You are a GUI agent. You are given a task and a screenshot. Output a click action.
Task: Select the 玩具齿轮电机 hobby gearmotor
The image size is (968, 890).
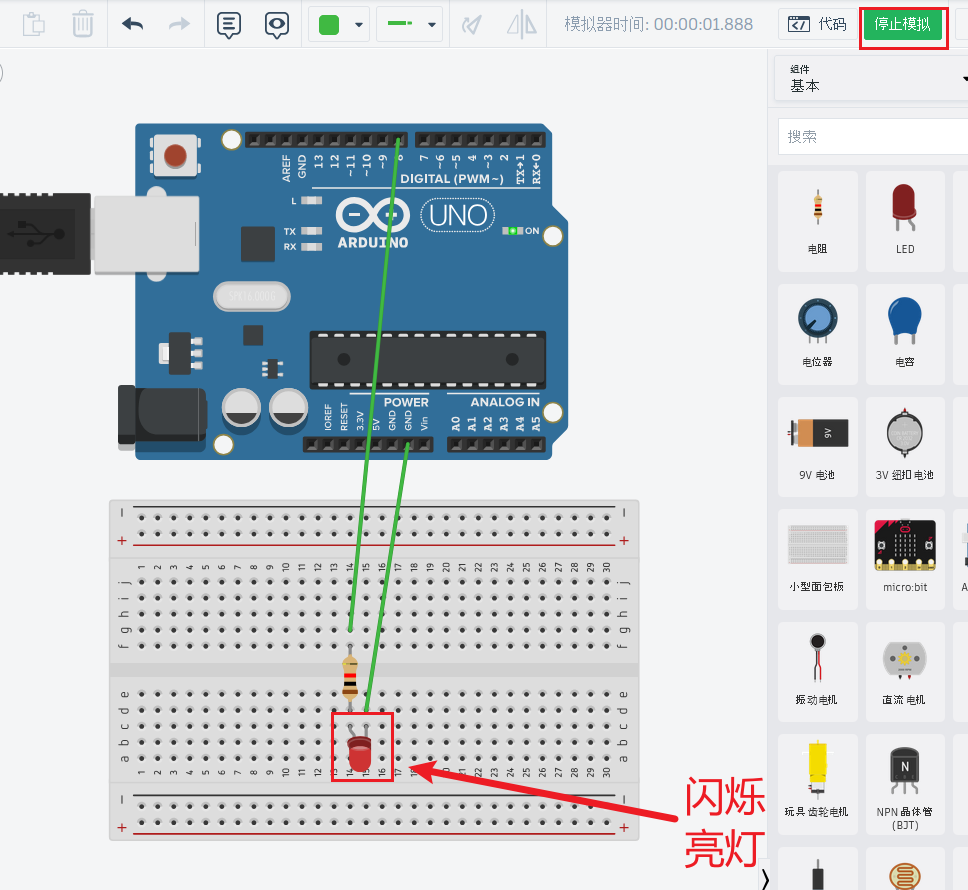[817, 784]
